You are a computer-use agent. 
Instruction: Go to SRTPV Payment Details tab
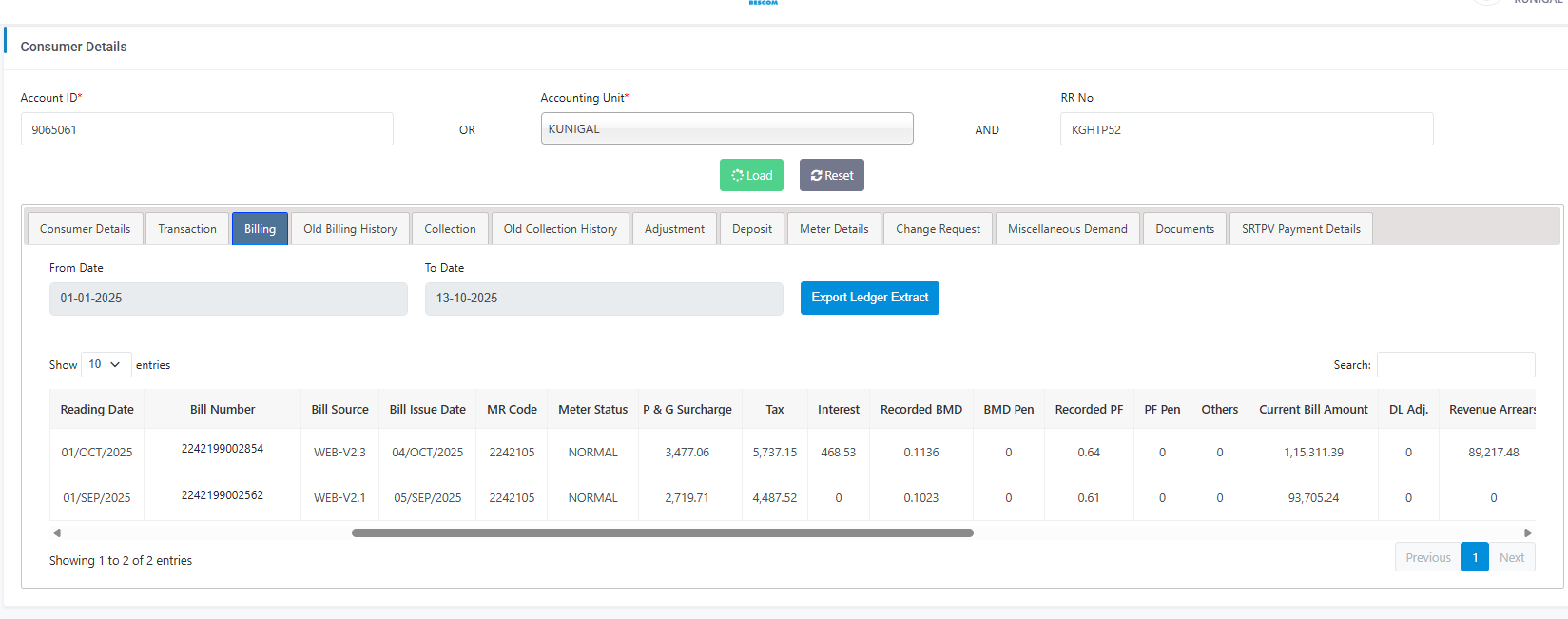(1300, 229)
